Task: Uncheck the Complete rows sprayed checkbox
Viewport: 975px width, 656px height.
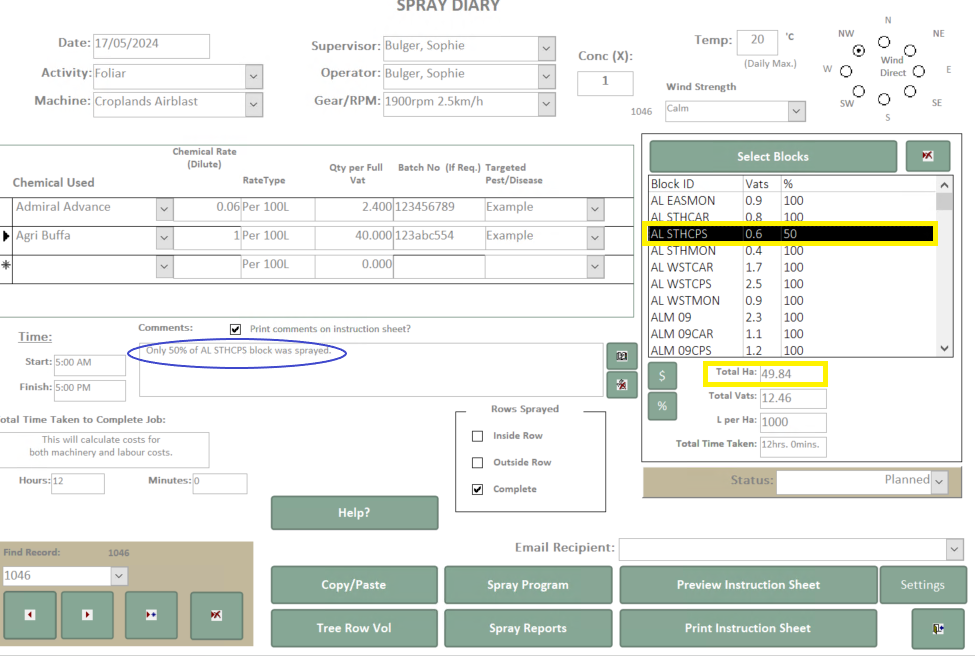Action: click(478, 489)
